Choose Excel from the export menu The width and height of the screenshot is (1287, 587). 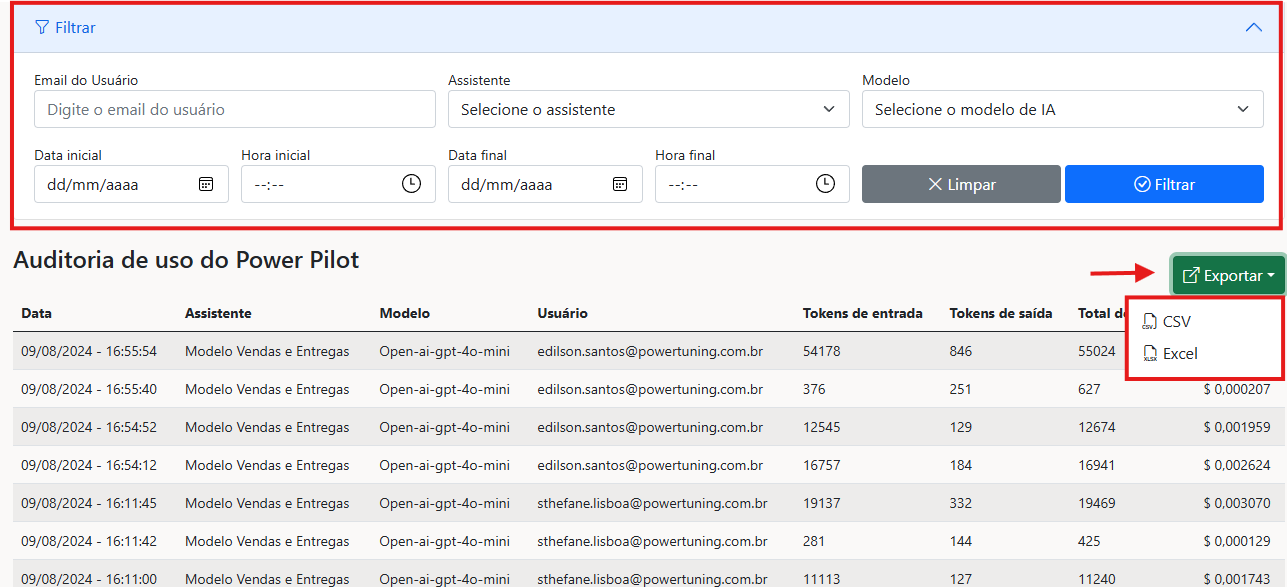click(1180, 354)
